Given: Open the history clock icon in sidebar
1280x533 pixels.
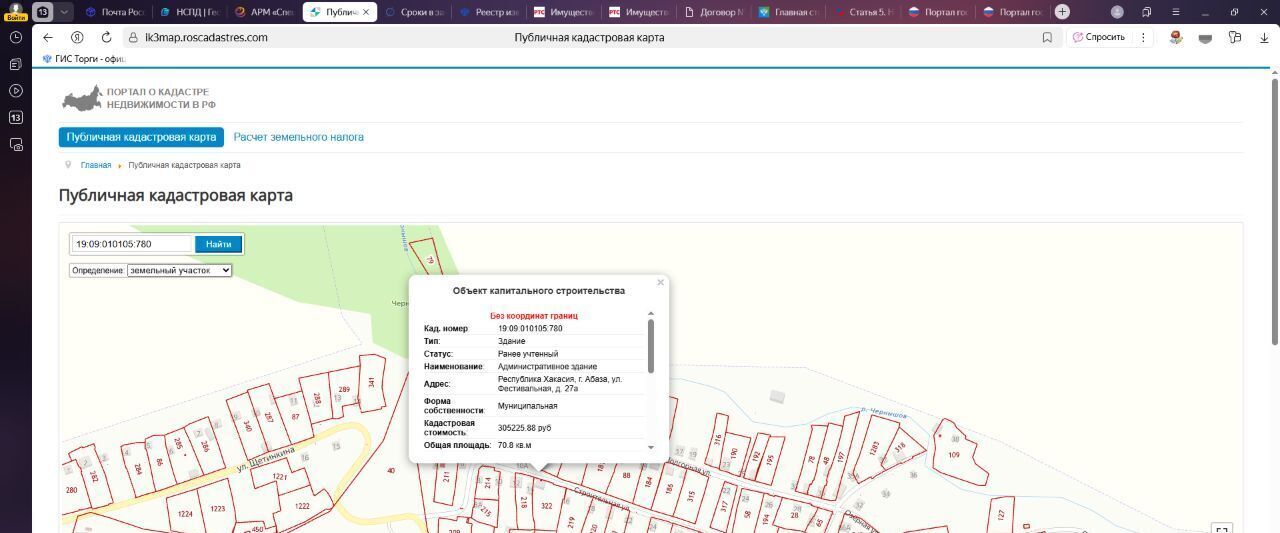Looking at the screenshot, I should tap(16, 37).
